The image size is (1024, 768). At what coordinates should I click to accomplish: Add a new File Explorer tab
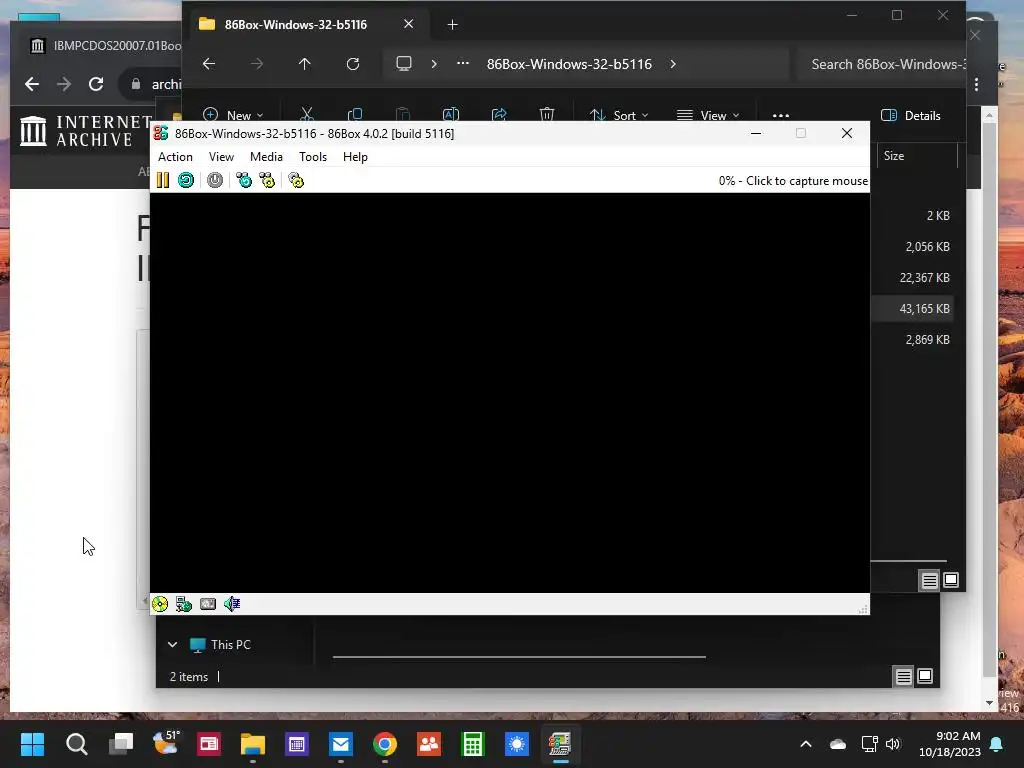(453, 25)
